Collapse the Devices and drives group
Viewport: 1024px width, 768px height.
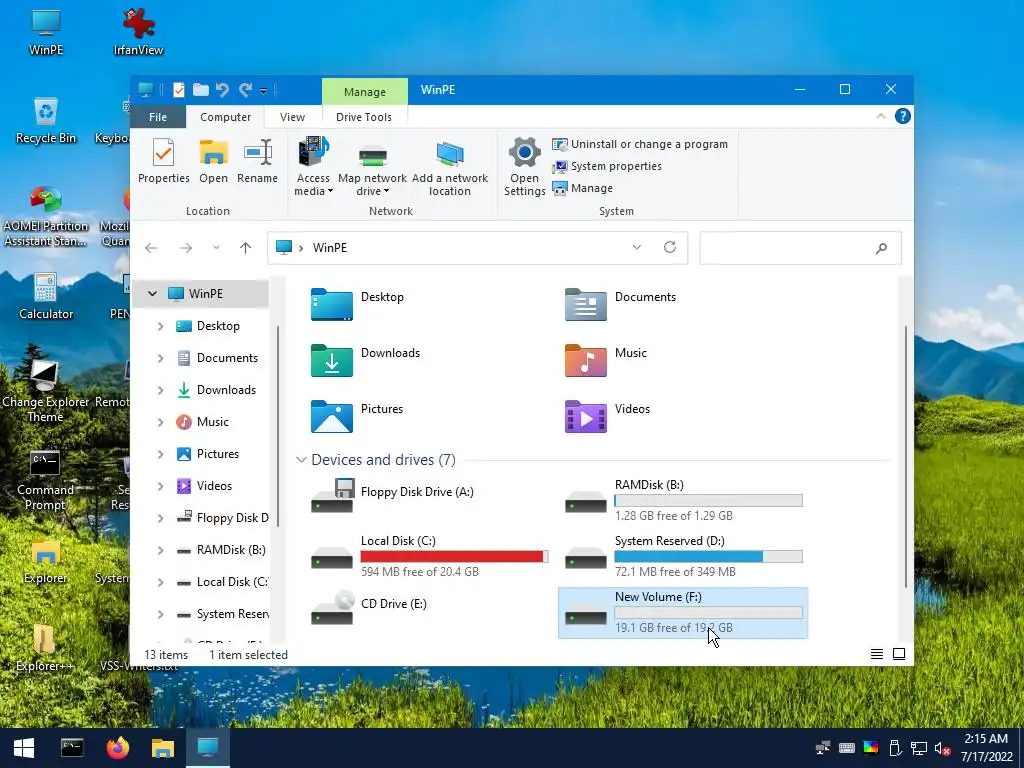301,460
